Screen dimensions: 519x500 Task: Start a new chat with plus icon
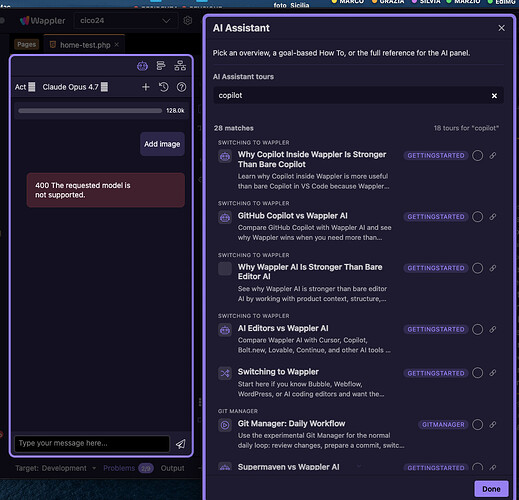146,87
